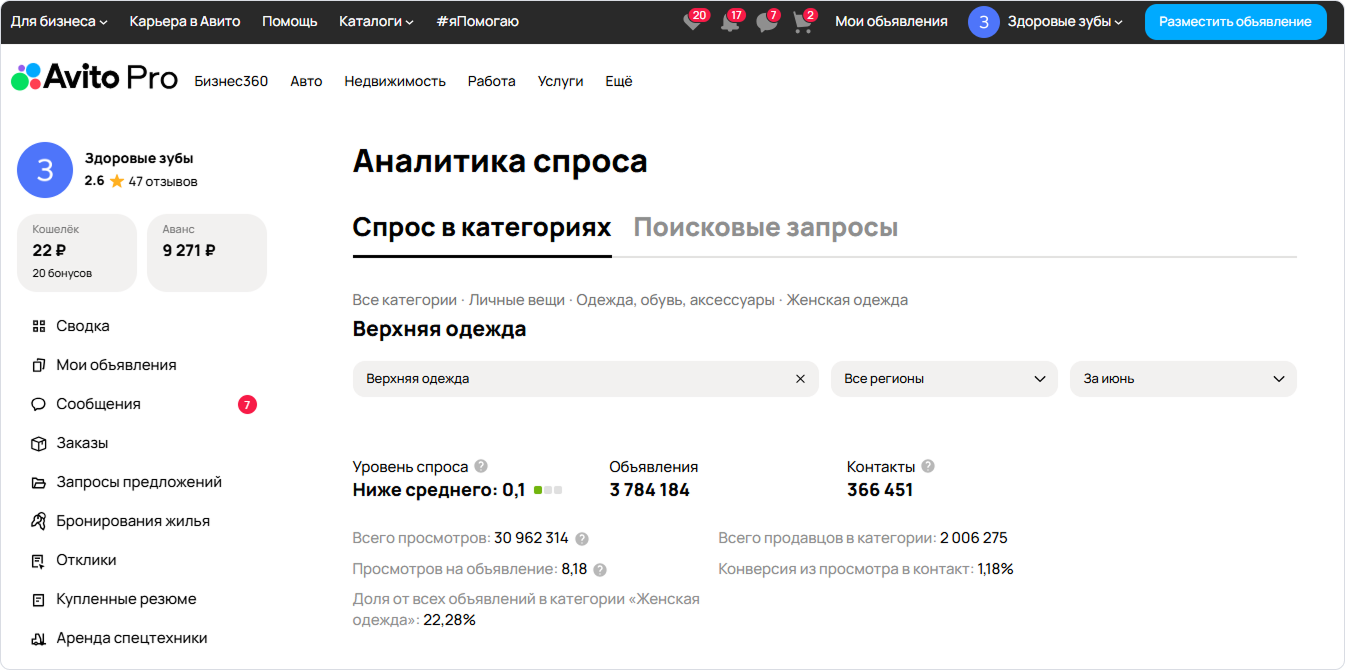Open notifications bell icon
This screenshot has width=1345, height=670.
pyautogui.click(x=730, y=22)
